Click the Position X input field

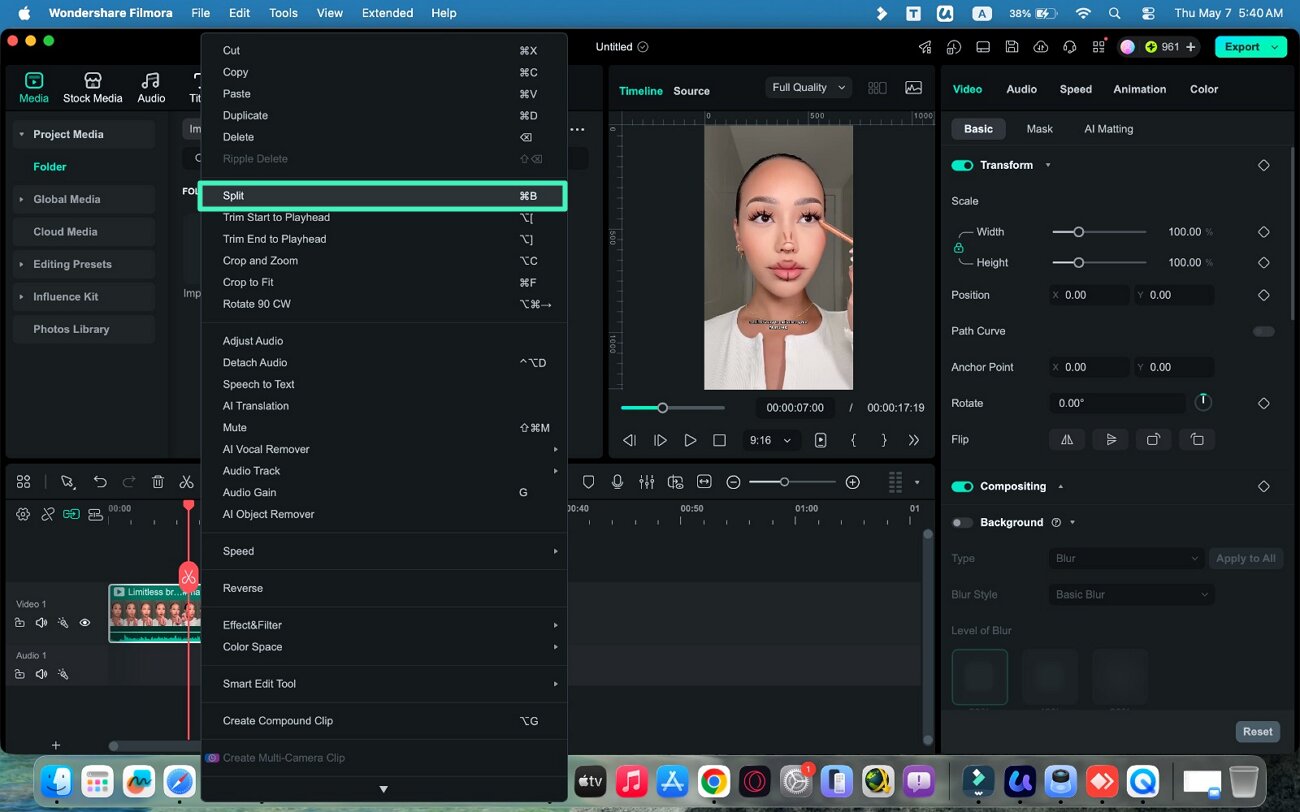click(1088, 295)
